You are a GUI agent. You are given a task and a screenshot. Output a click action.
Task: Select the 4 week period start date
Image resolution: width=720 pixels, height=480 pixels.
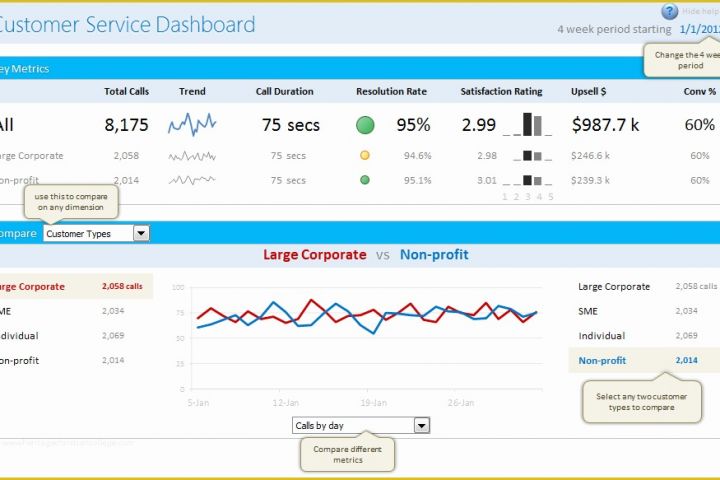point(699,29)
